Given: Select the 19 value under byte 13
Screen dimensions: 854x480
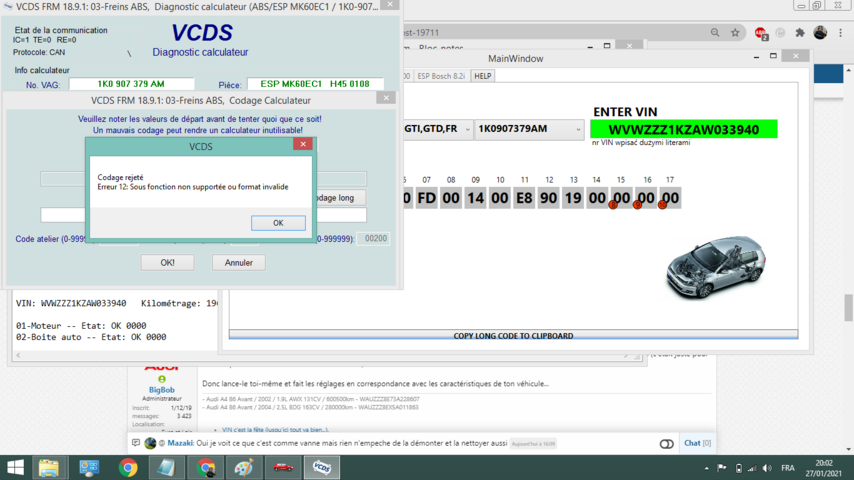Looking at the screenshot, I should [573, 198].
